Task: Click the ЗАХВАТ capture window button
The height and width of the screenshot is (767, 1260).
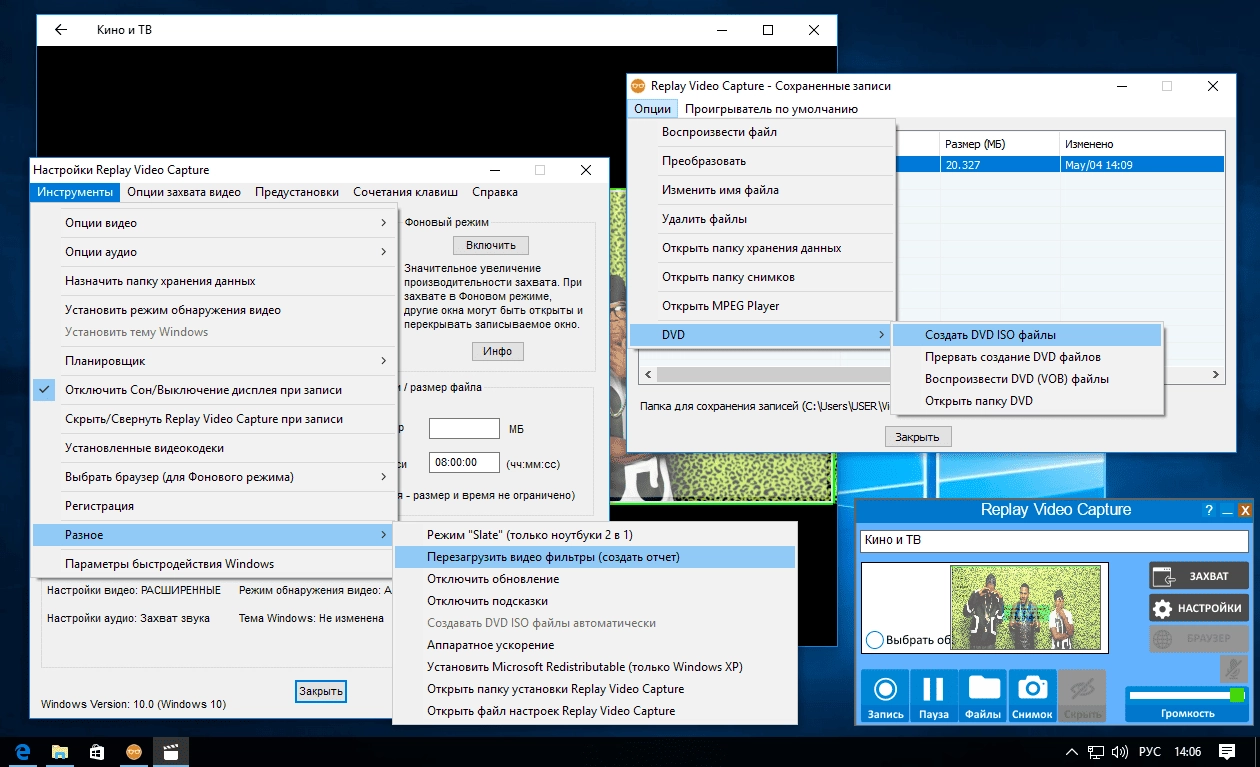Action: click(1199, 576)
